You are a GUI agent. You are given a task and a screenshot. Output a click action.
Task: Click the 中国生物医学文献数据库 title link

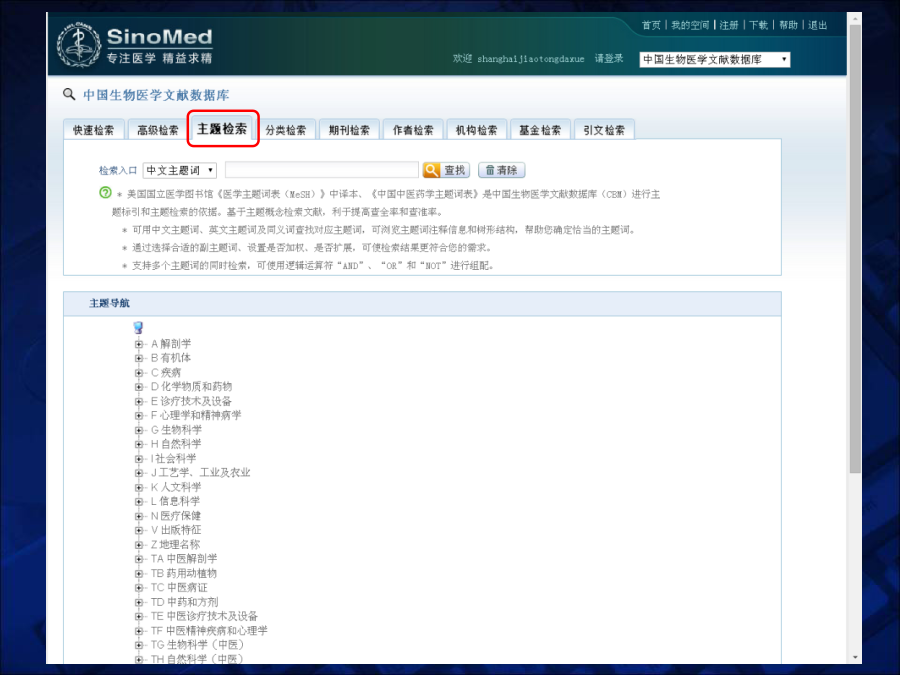tap(156, 95)
